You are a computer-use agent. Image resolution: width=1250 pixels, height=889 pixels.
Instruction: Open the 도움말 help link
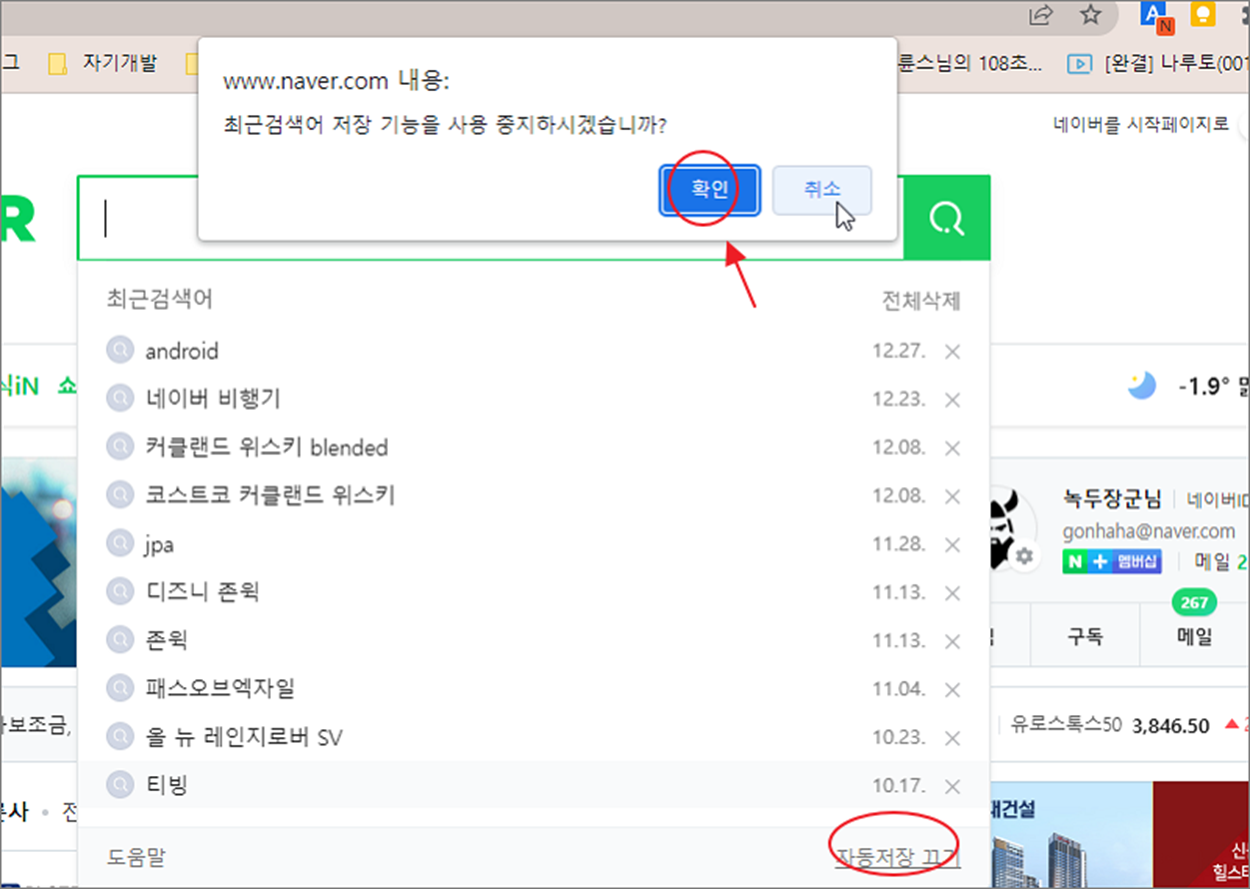[x=136, y=858]
